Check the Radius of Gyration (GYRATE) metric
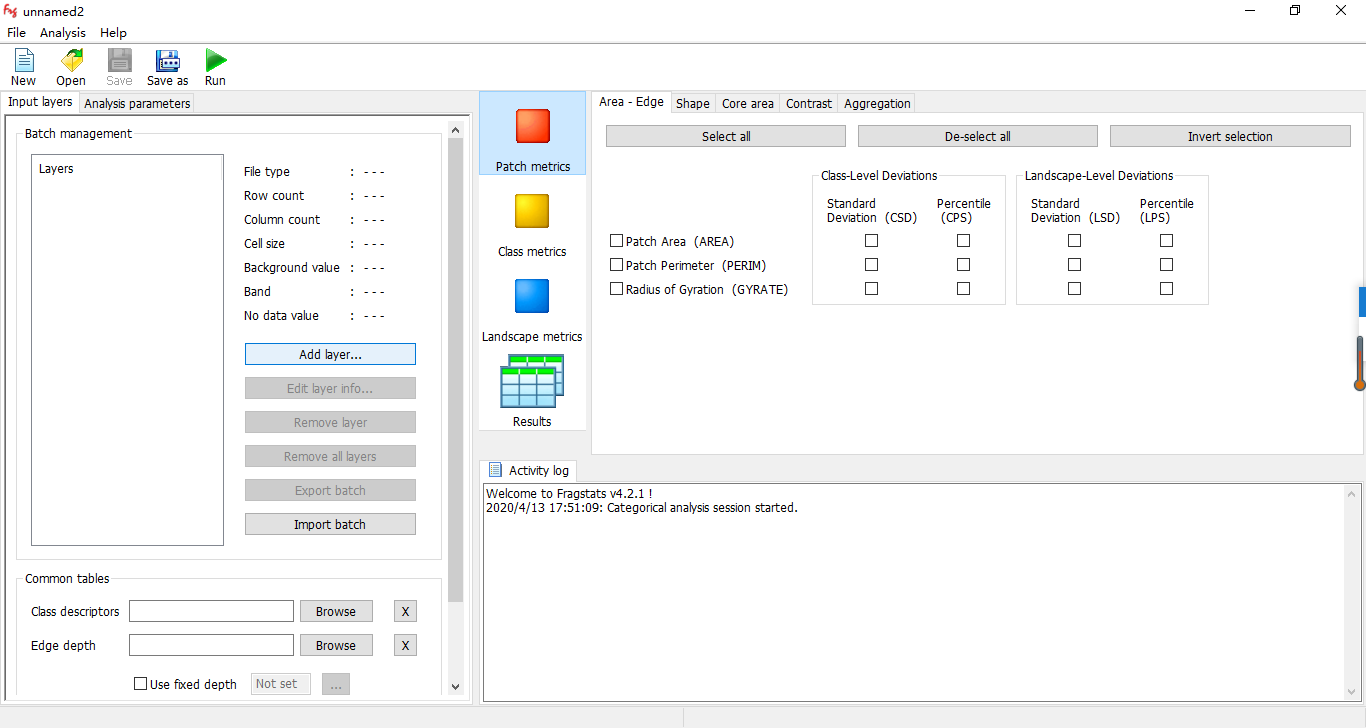This screenshot has height=728, width=1366. tap(616, 288)
